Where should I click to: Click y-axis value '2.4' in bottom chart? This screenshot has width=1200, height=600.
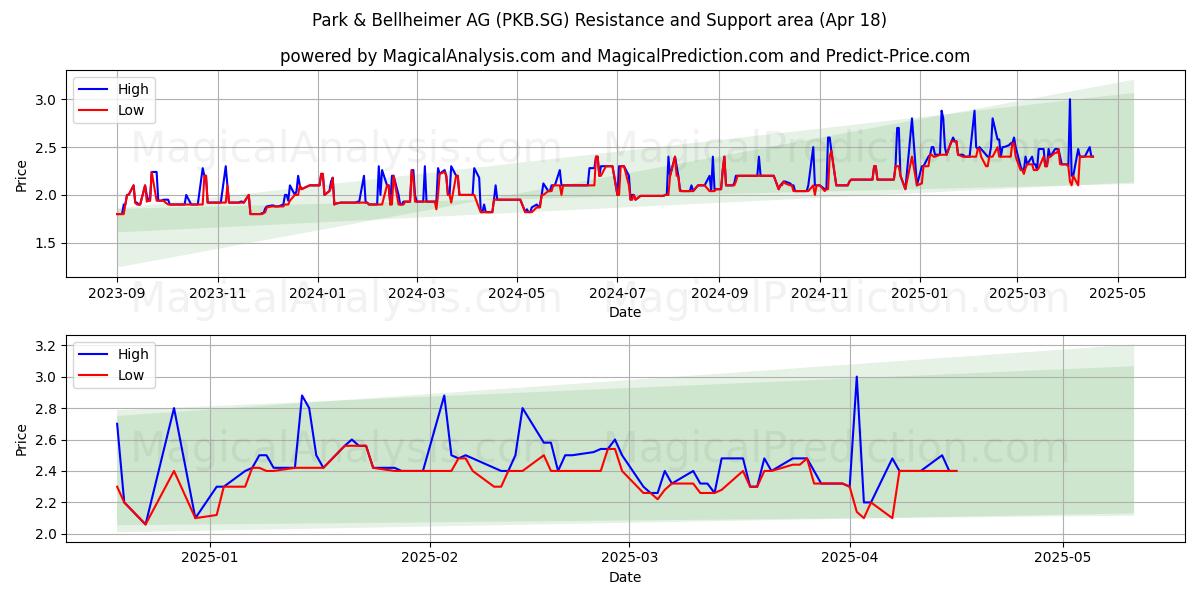pyautogui.click(x=48, y=471)
